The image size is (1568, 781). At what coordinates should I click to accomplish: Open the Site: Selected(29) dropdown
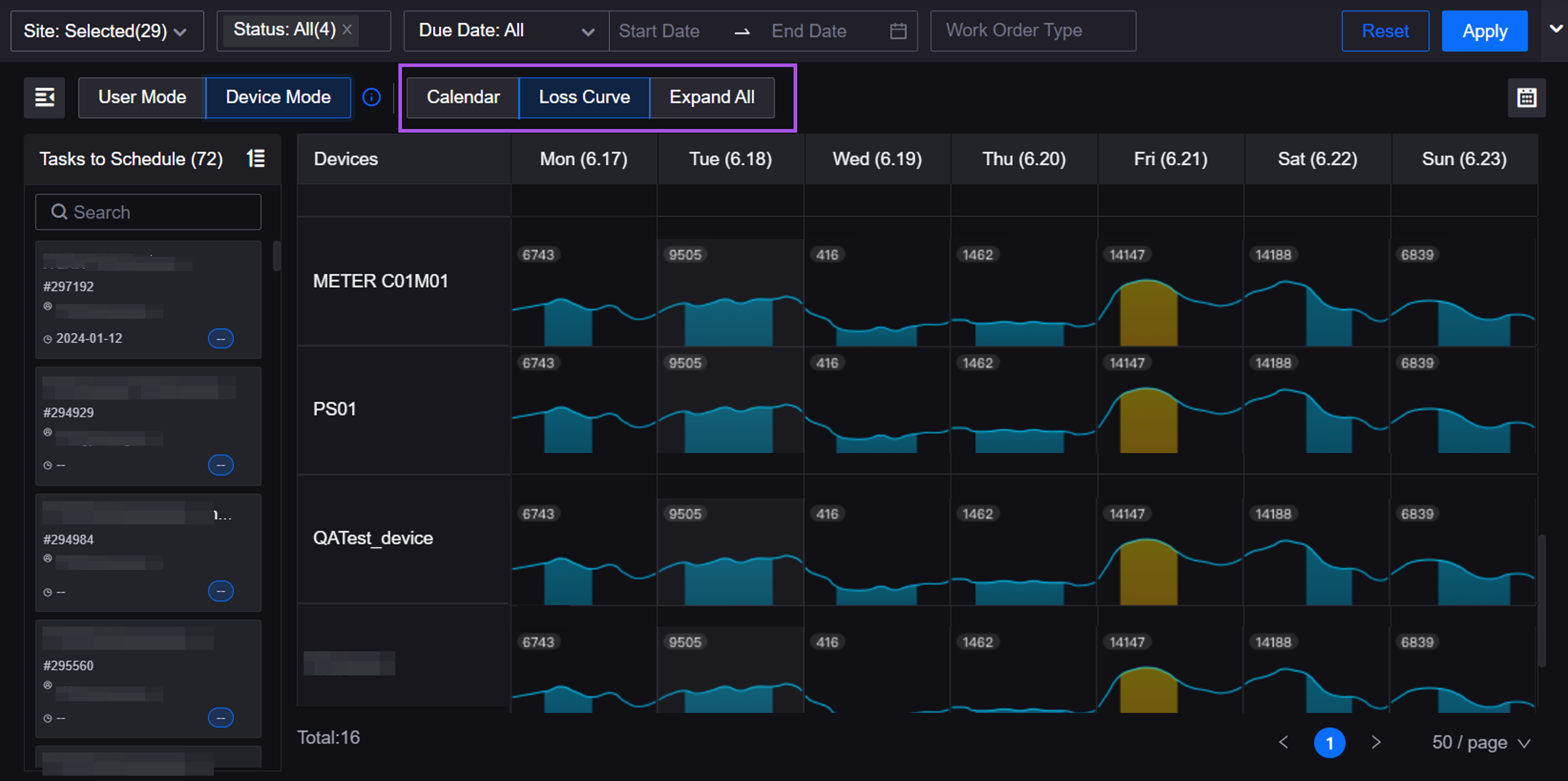tap(107, 31)
